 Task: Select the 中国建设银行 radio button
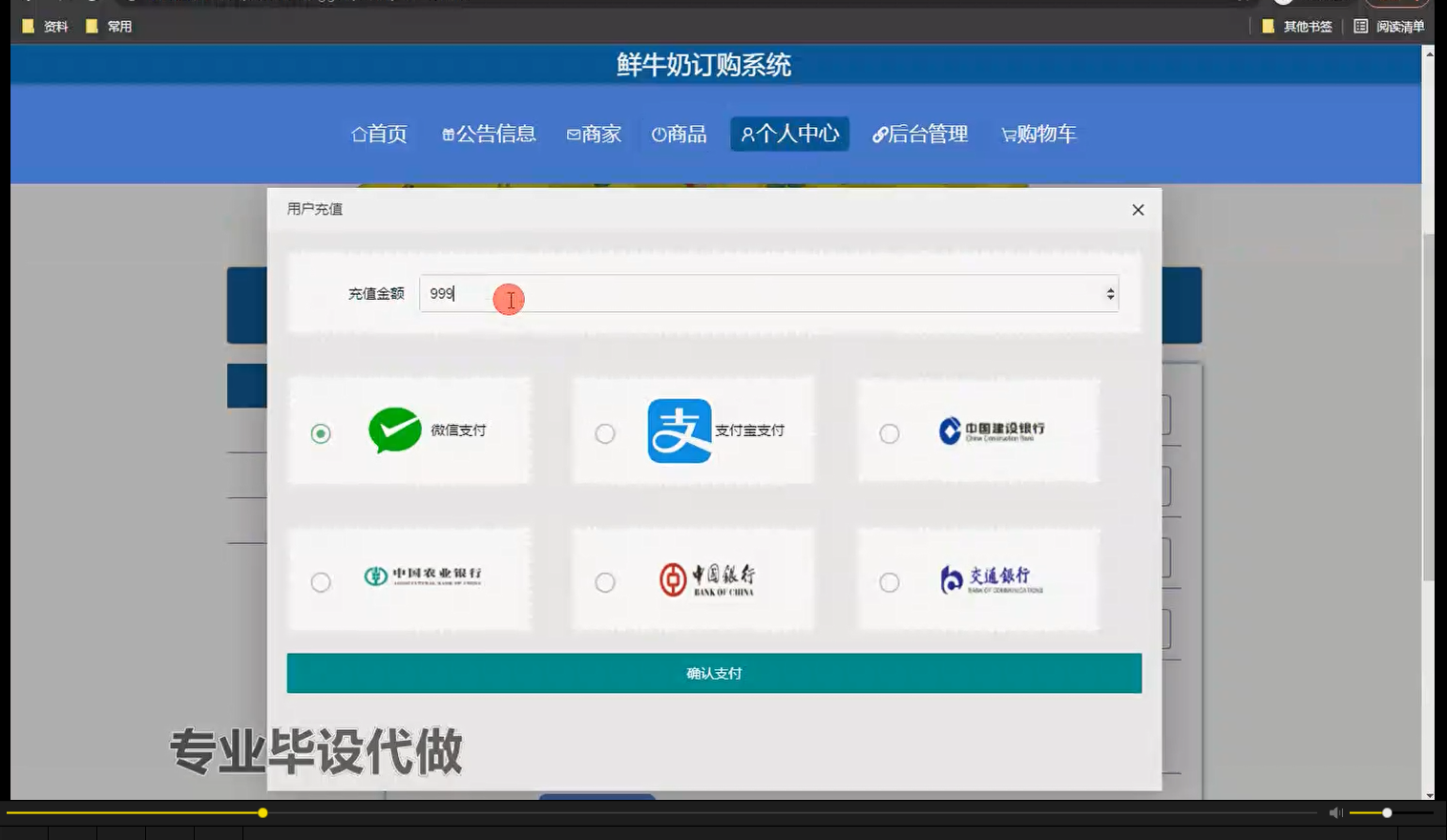point(889,432)
